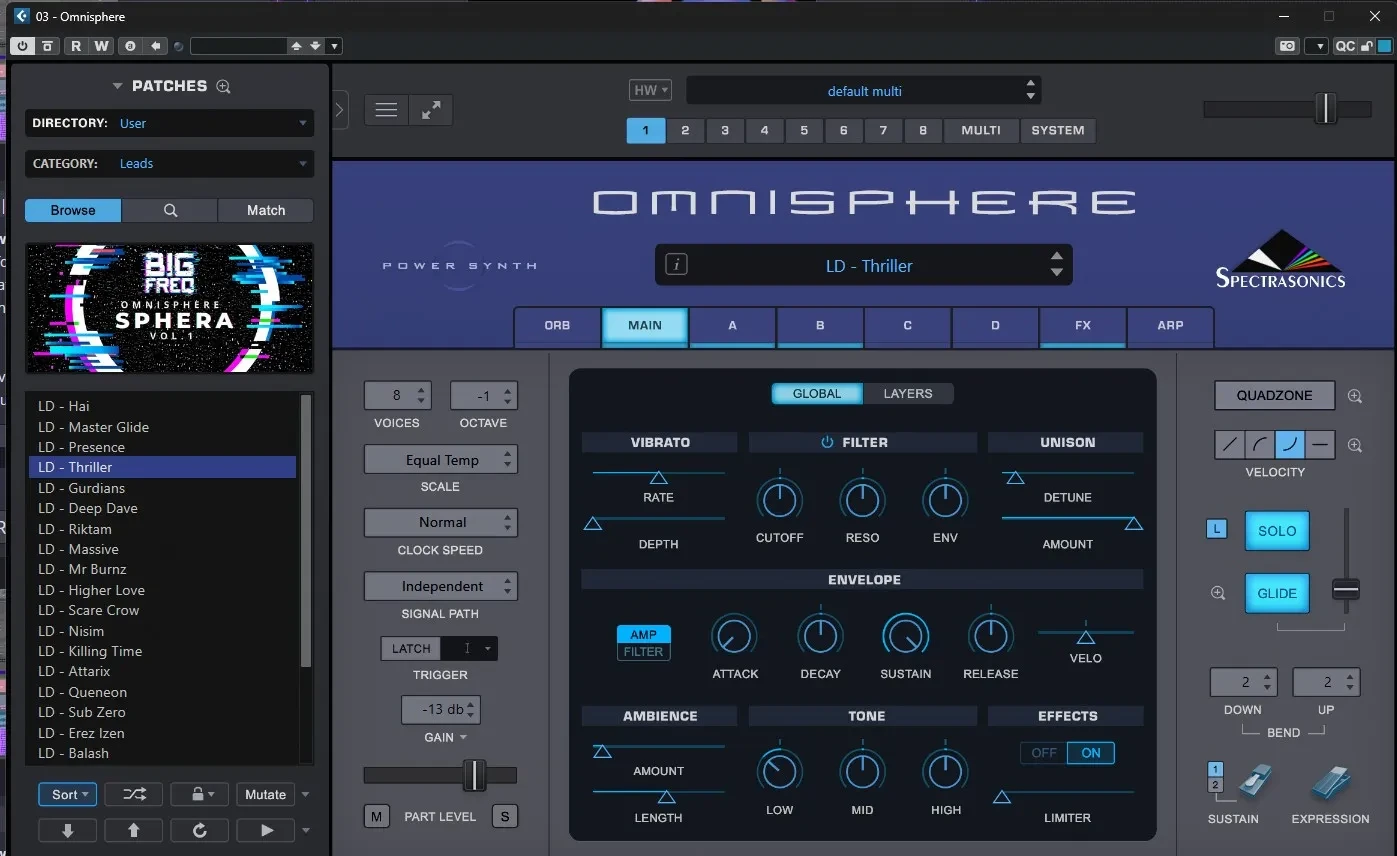Click the unlocked padlock icon beside QC

pyautogui.click(x=1366, y=46)
